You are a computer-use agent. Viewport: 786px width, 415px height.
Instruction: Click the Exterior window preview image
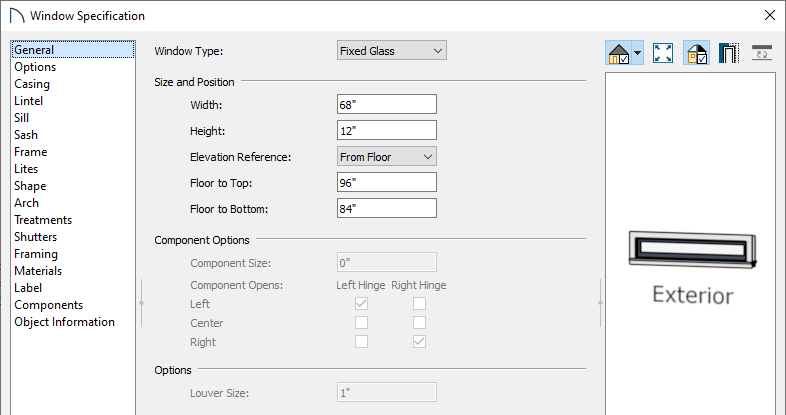pyautogui.click(x=692, y=250)
